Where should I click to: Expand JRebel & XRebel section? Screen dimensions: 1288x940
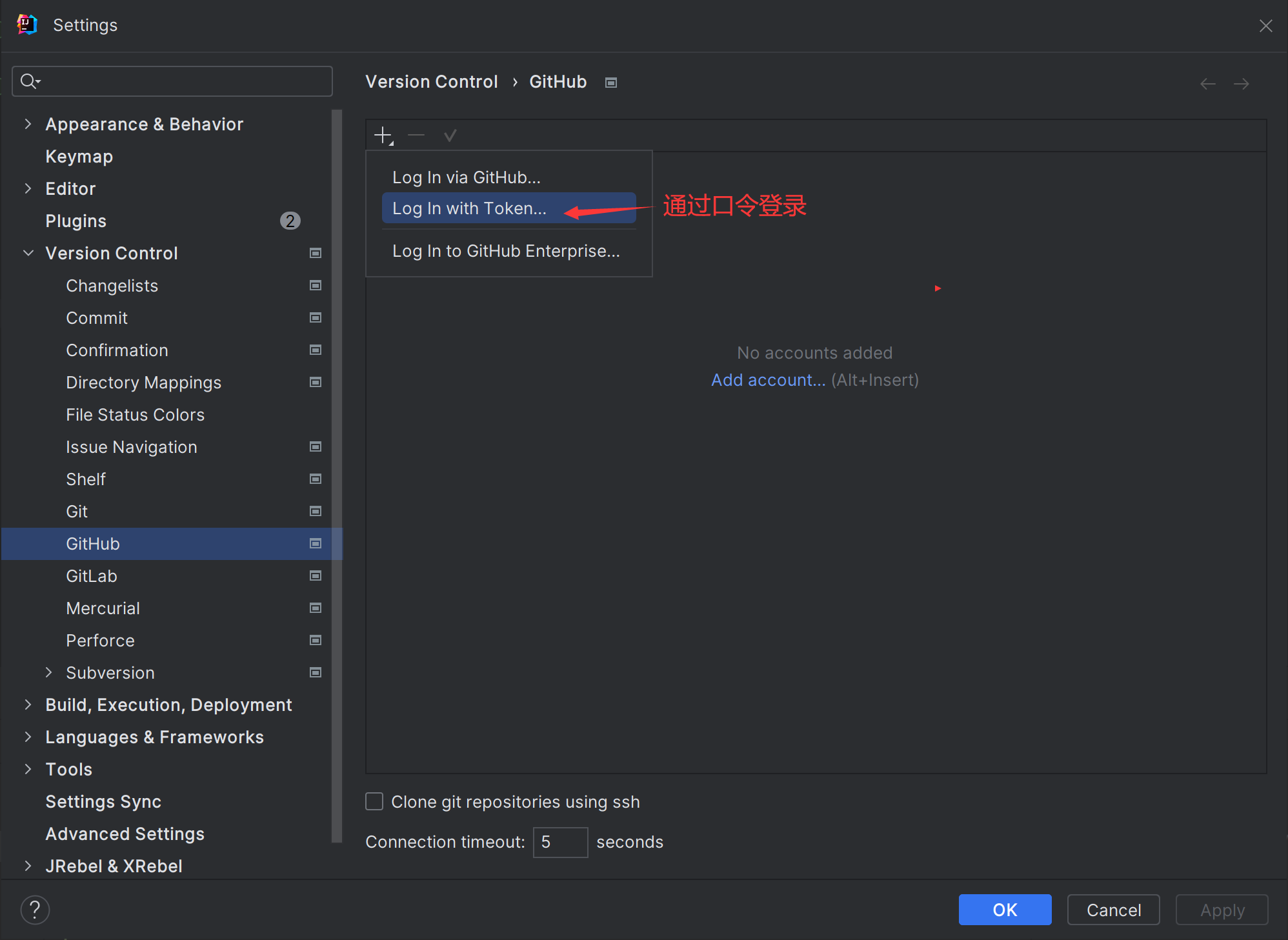coord(28,866)
